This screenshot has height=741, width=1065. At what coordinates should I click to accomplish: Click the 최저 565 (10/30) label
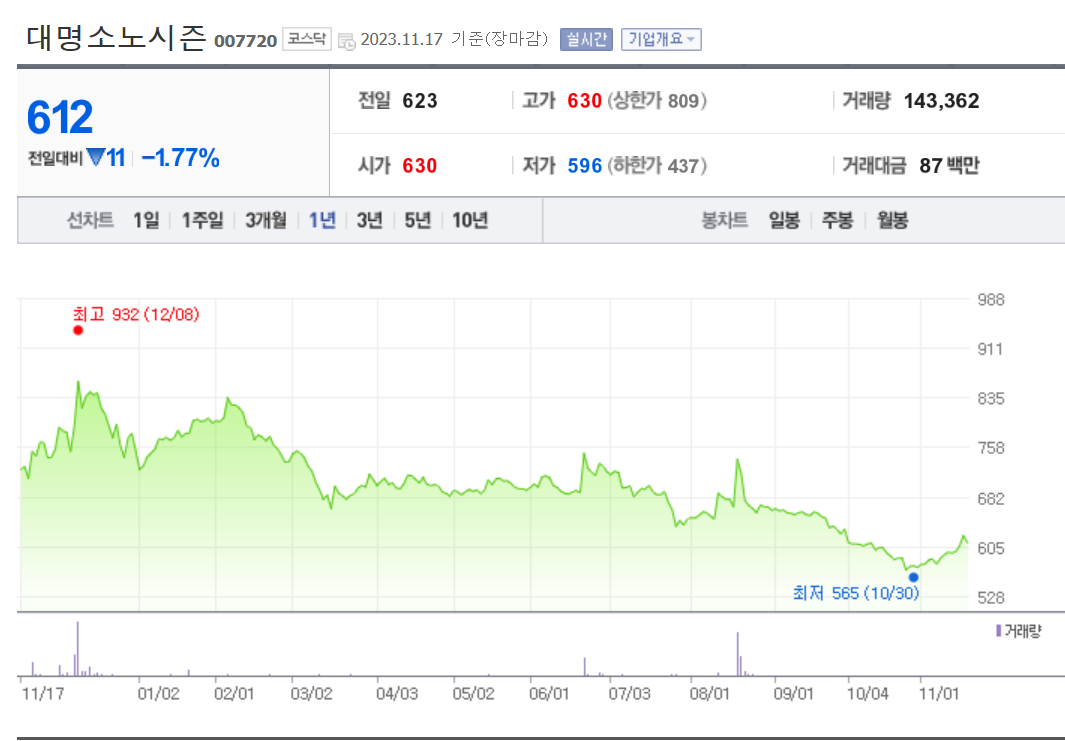pos(856,594)
